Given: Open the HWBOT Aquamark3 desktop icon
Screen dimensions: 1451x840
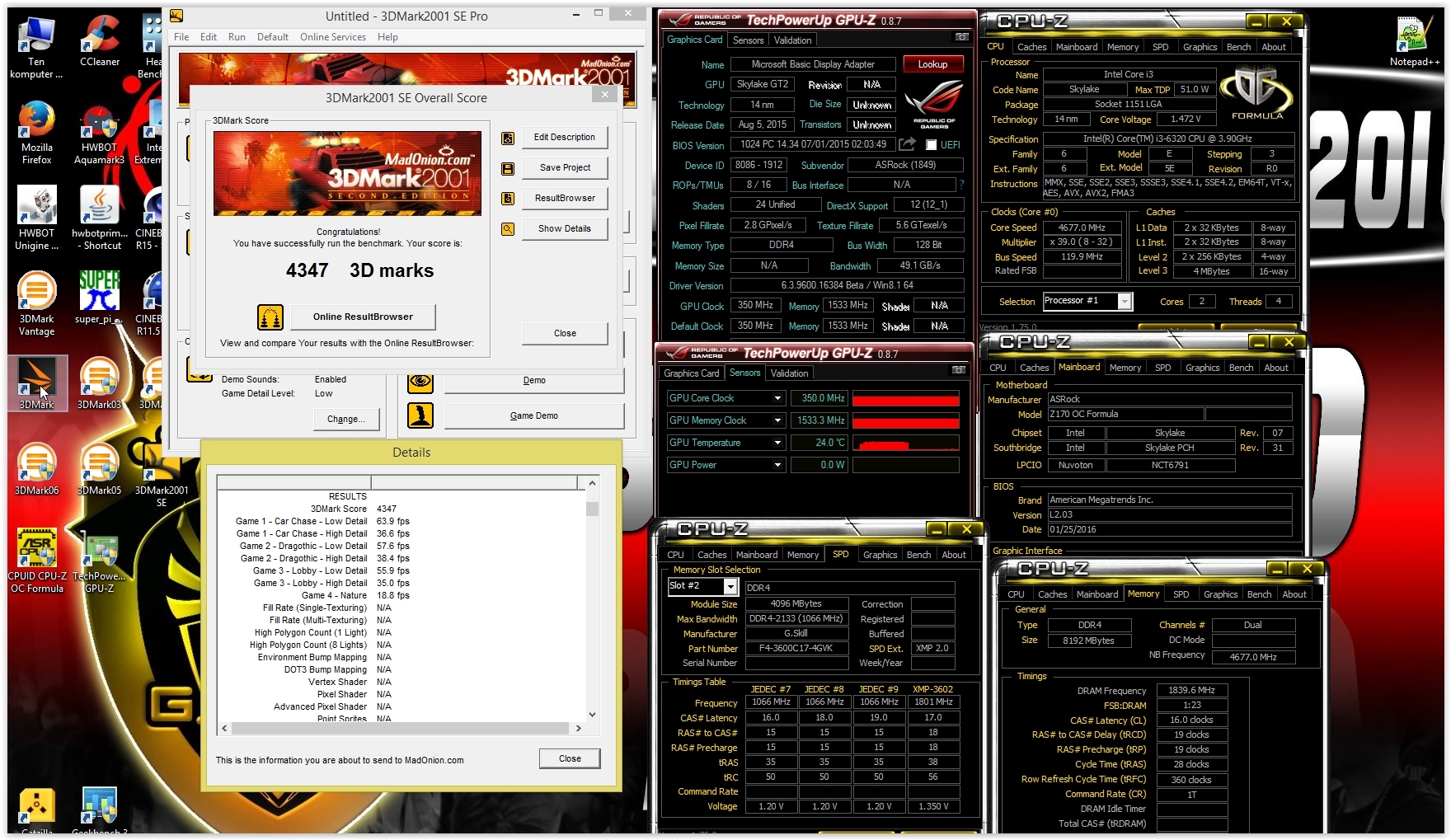Looking at the screenshot, I should tap(99, 132).
